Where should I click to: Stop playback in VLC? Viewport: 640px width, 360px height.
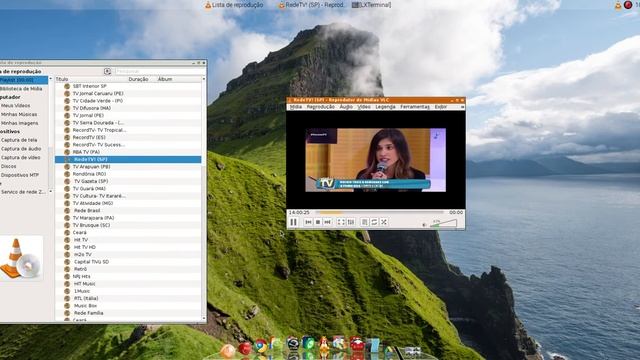point(318,222)
